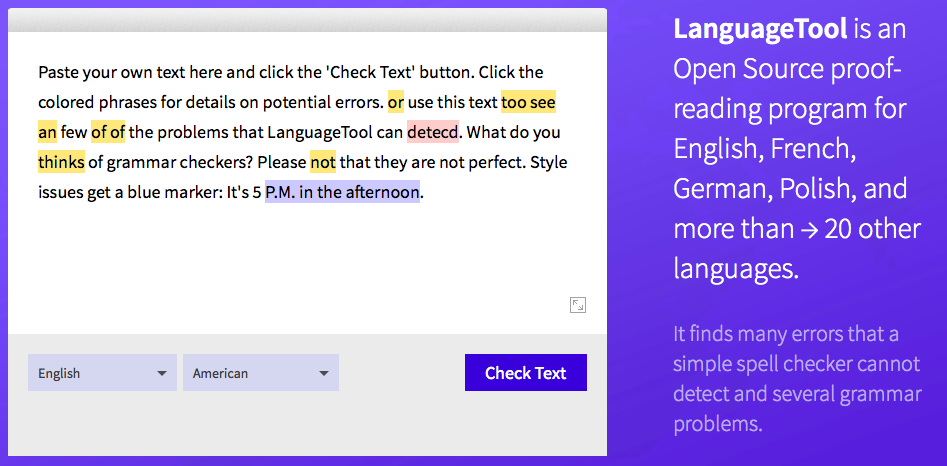Click the highlighted word 'an'

(47, 132)
